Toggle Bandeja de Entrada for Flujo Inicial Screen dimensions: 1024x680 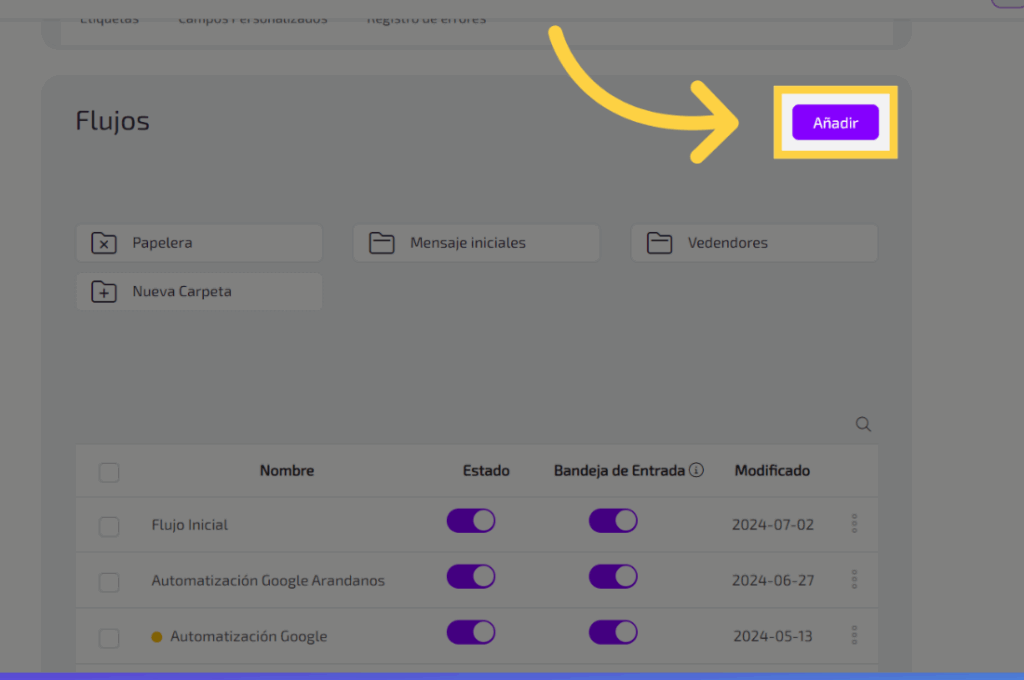tap(613, 521)
